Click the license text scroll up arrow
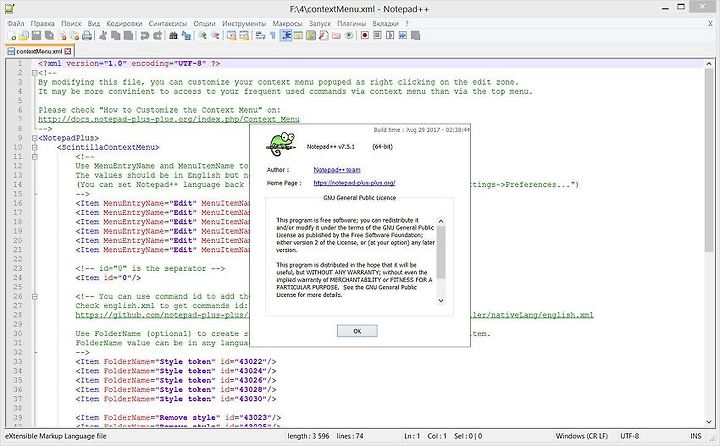This screenshot has width=720, height=446. (441, 221)
